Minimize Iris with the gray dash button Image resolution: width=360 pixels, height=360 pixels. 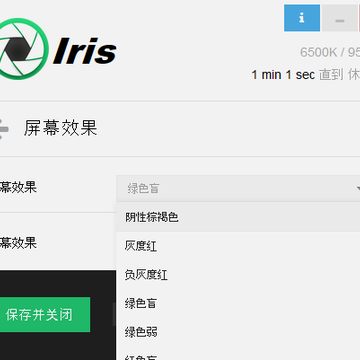tap(340, 18)
